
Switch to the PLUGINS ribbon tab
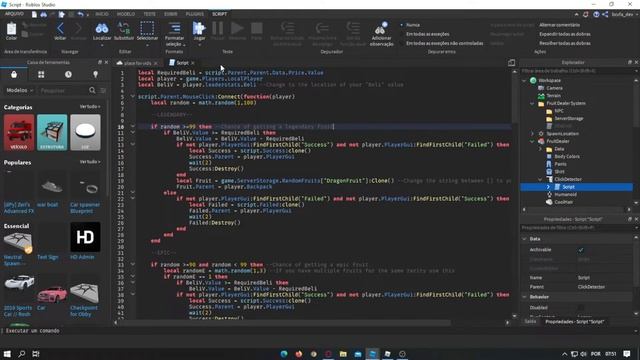coord(195,14)
